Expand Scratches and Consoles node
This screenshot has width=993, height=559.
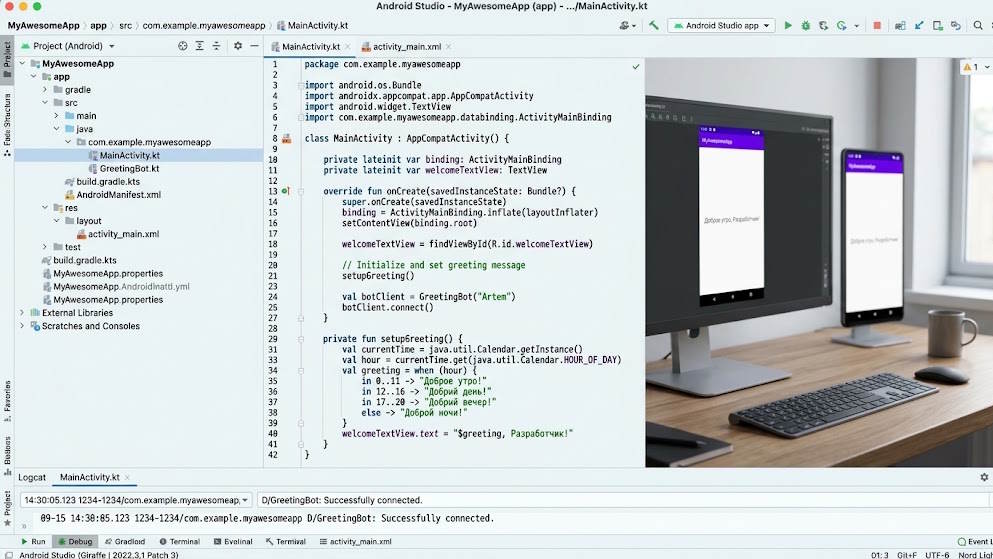22,326
